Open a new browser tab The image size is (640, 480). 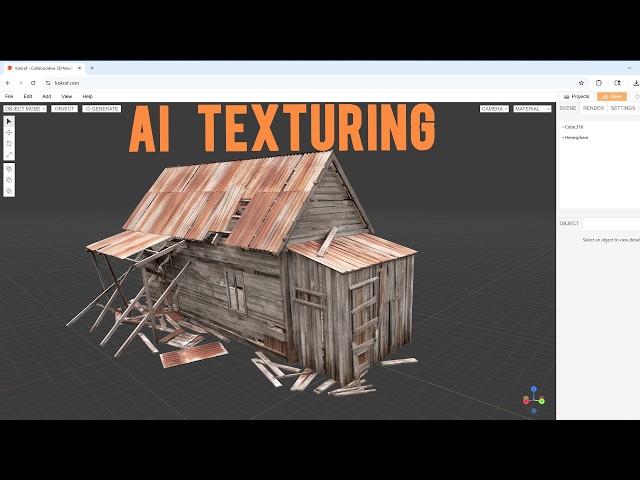pos(92,68)
